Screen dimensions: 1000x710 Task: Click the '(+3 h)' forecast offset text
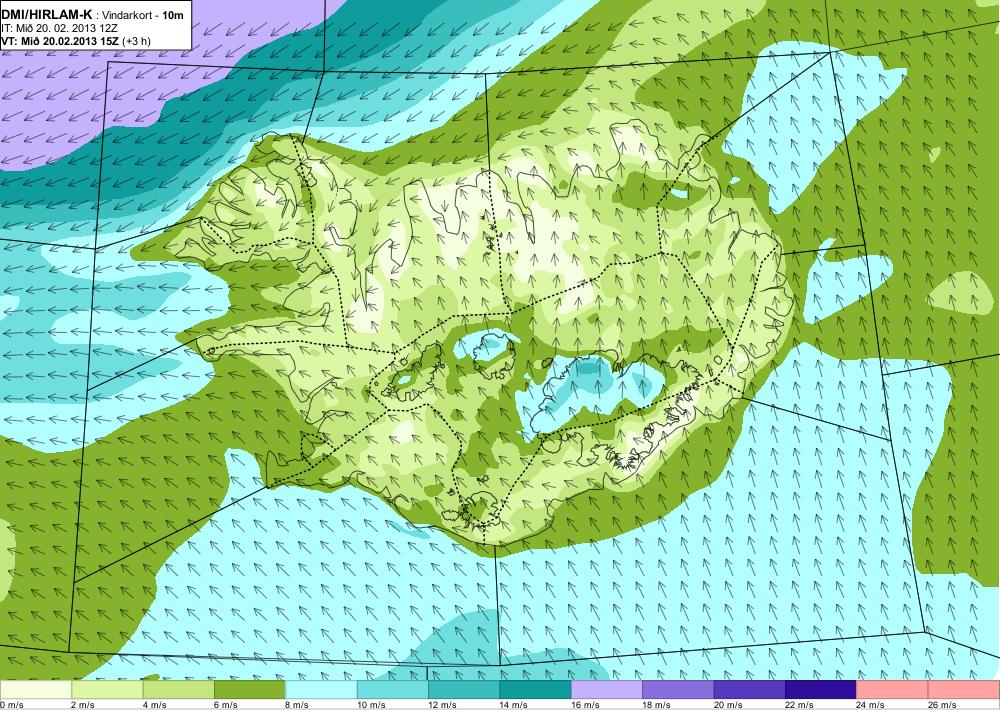136,41
